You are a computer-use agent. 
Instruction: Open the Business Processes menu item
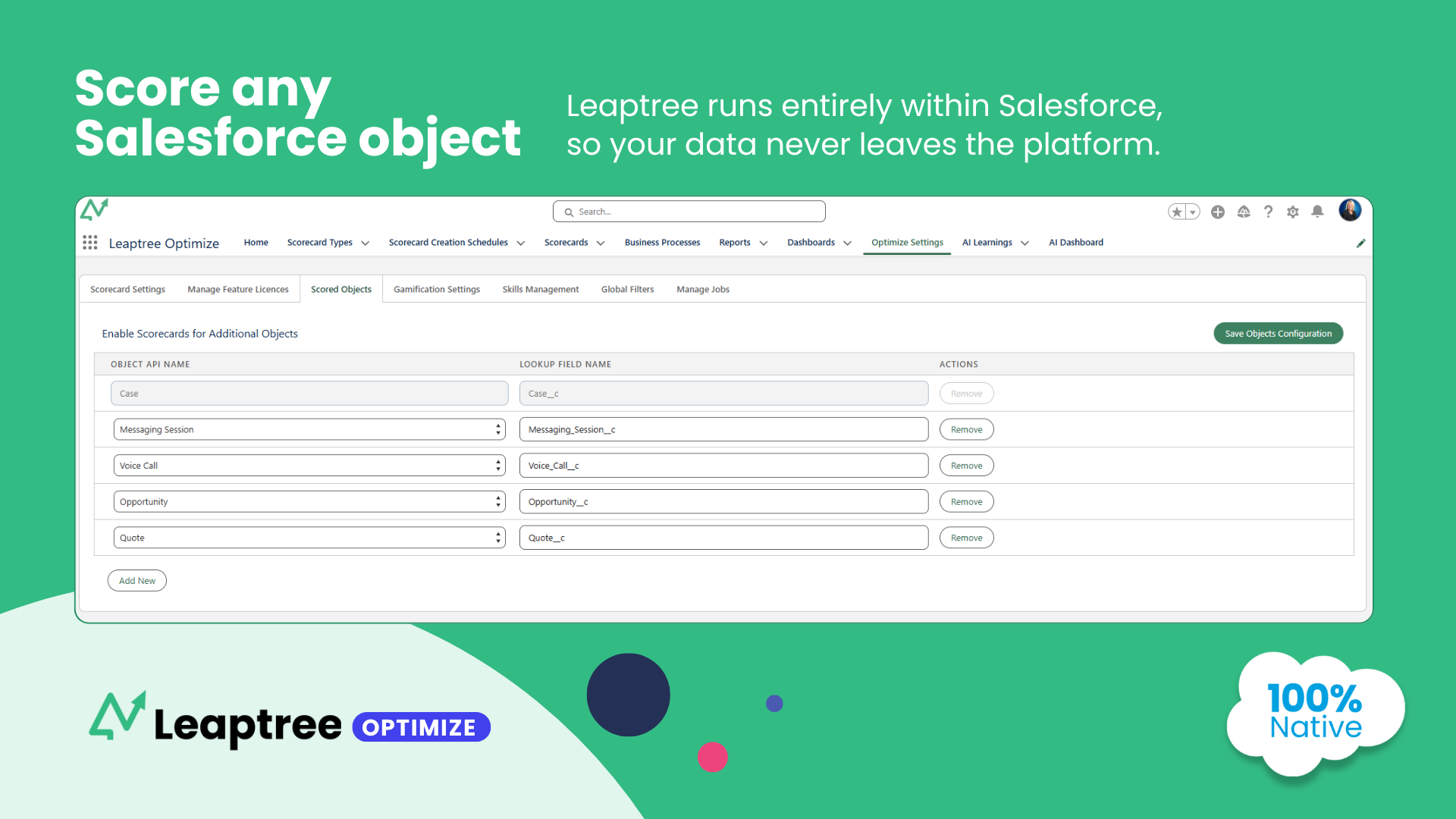pyautogui.click(x=662, y=242)
